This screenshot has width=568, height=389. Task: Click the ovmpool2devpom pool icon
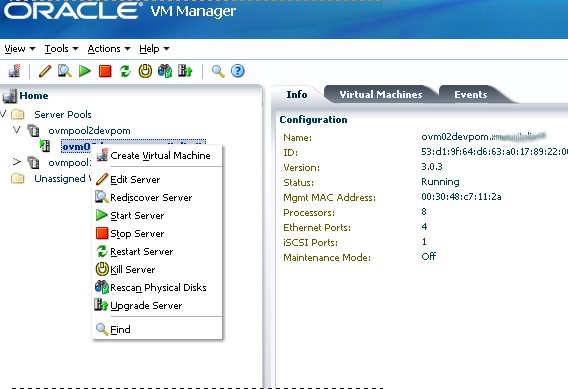[33, 131]
